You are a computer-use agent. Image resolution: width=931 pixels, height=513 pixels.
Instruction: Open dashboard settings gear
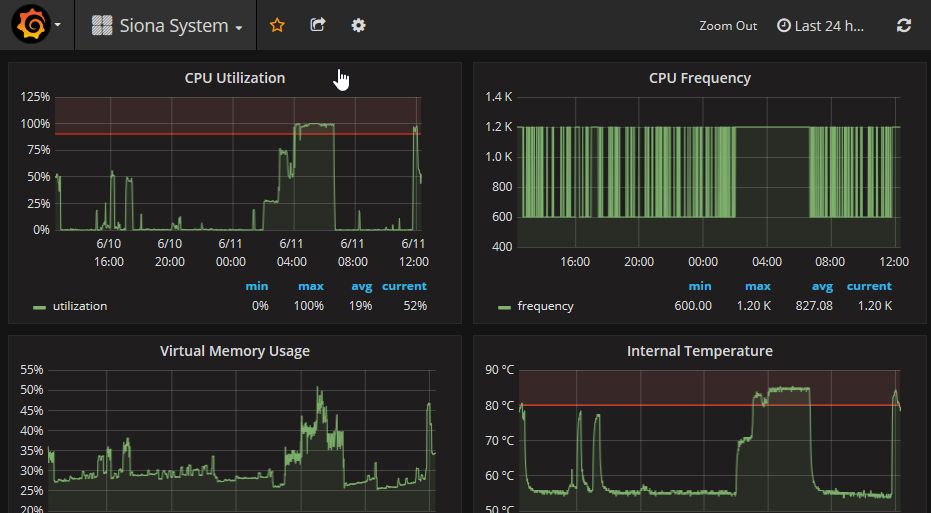359,25
